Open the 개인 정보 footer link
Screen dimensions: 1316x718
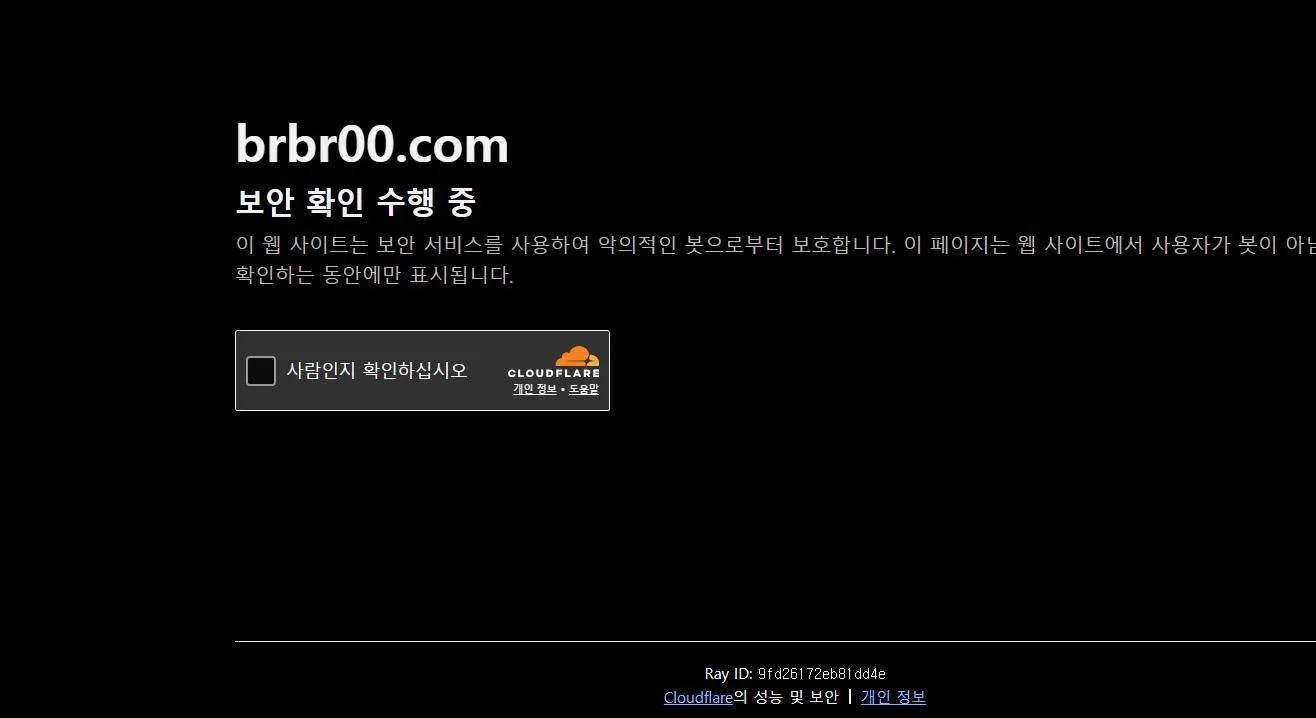(x=893, y=697)
